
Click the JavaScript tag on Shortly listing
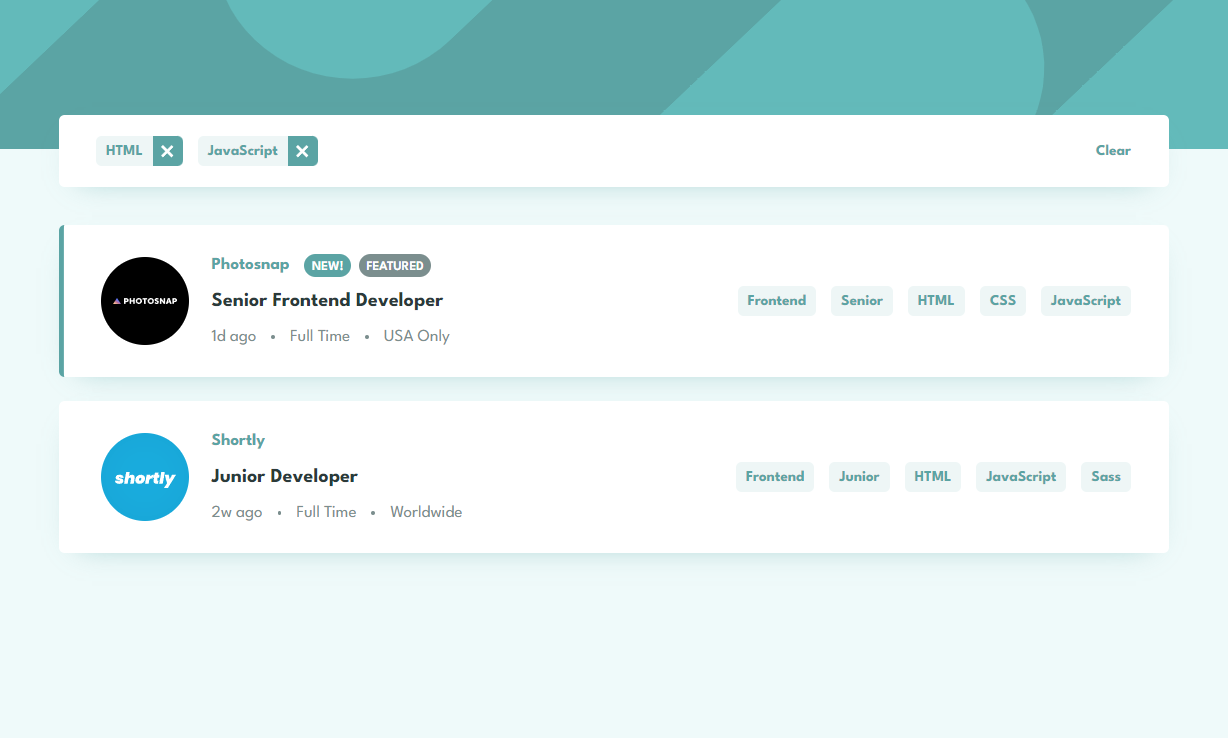1020,477
